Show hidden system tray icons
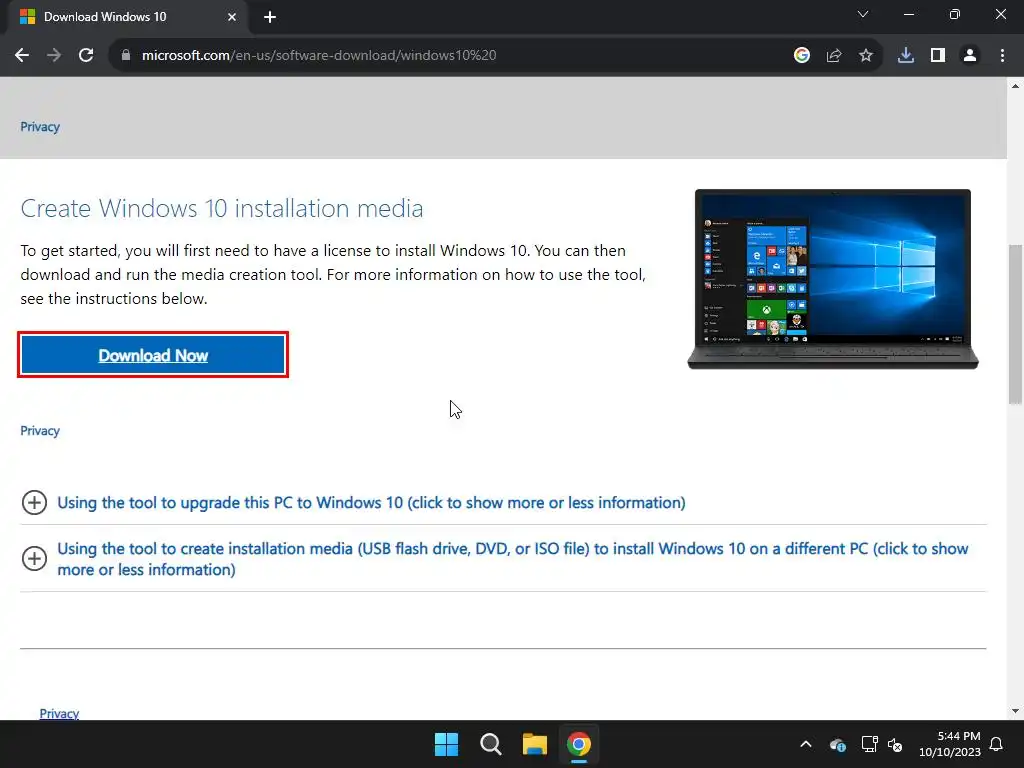This screenshot has height=768, width=1024. [806, 744]
